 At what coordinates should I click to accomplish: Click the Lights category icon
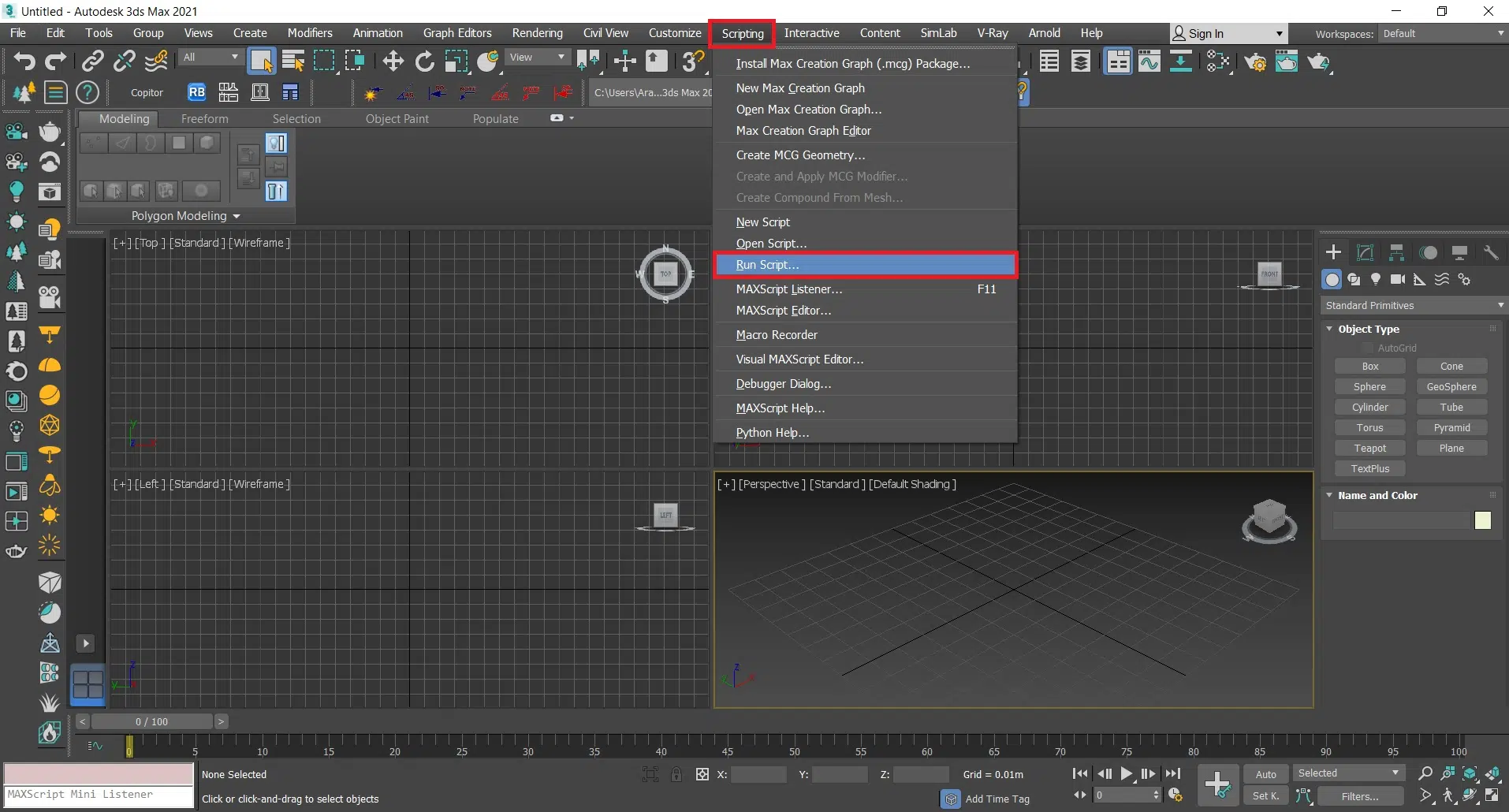[1376, 279]
